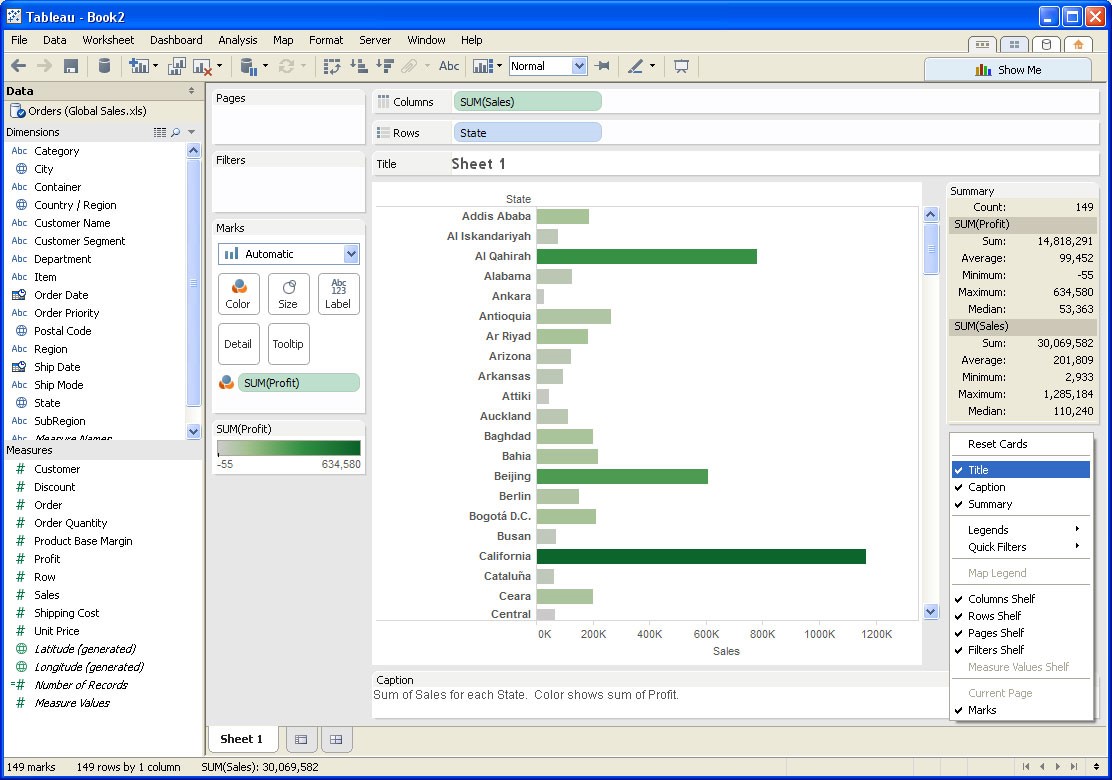Sort bars ascending using toolbar icon
1112x780 pixels.
point(358,66)
